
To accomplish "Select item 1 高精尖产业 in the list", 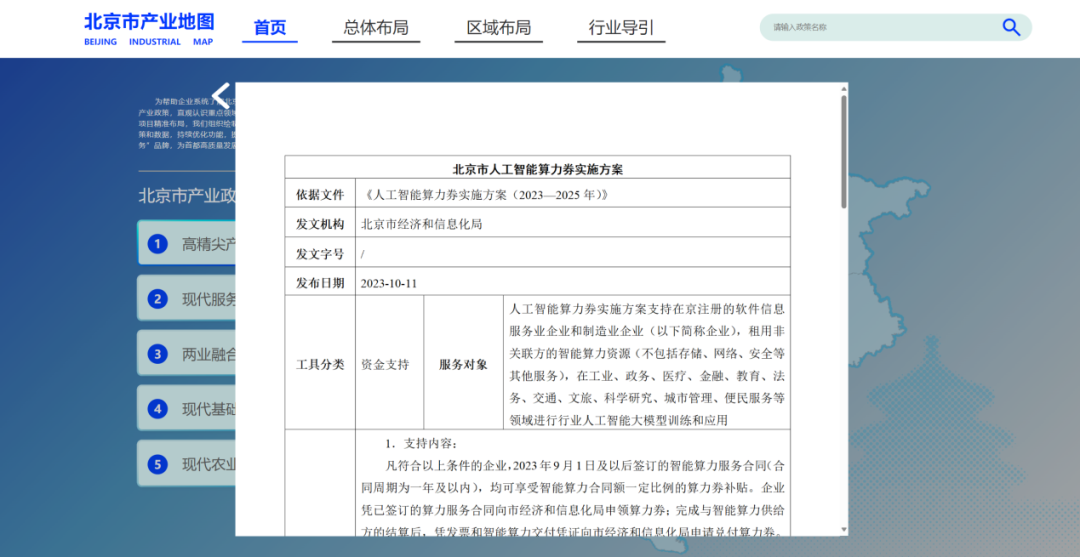I will [186, 243].
